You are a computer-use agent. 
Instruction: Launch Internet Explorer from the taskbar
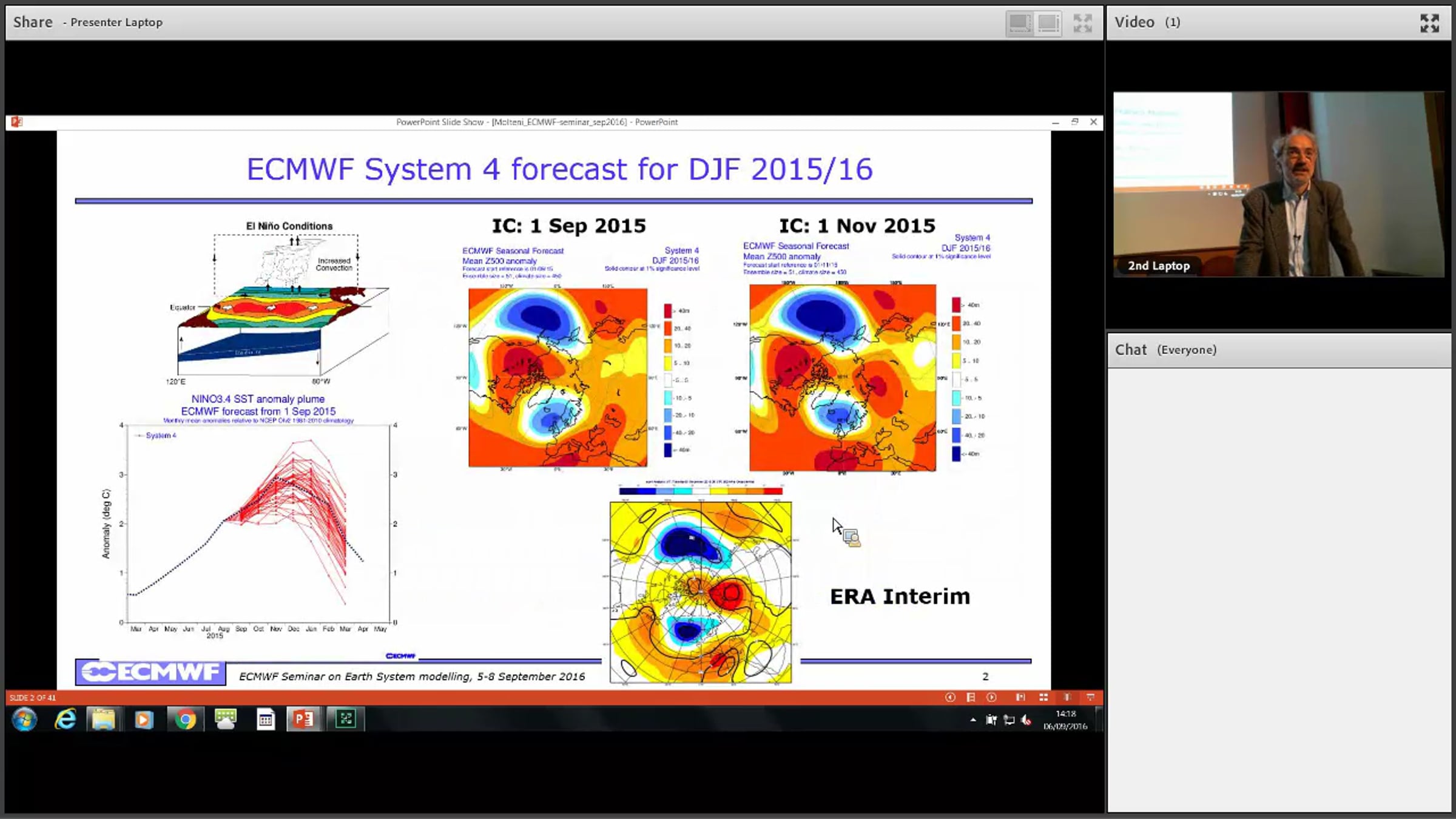click(65, 720)
